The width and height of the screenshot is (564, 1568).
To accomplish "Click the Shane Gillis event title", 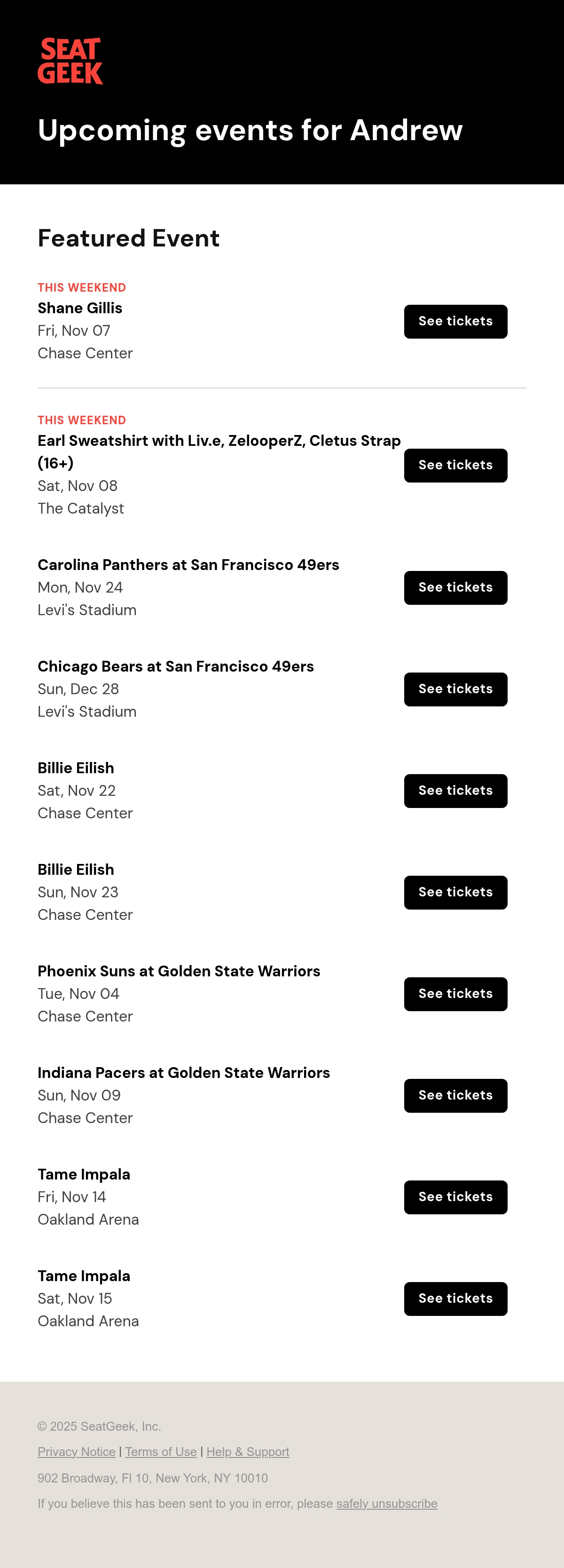I will click(80, 308).
